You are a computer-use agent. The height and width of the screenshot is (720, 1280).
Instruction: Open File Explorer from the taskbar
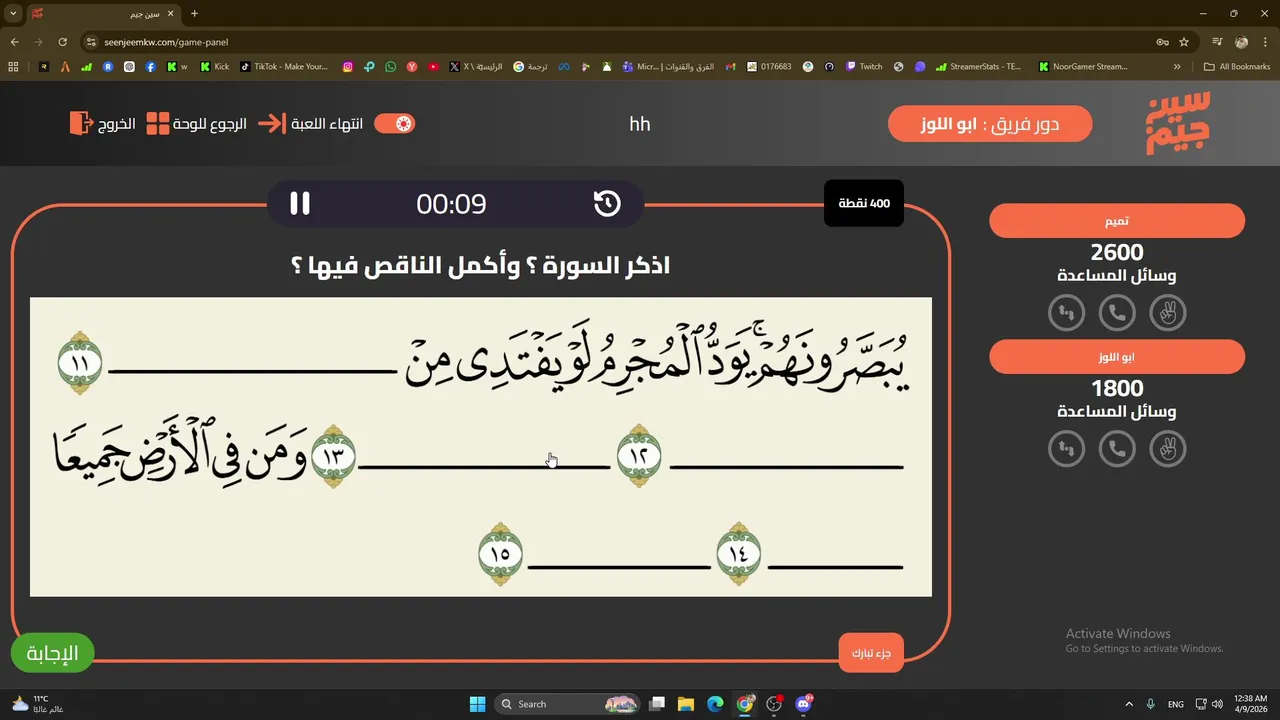[x=685, y=704]
